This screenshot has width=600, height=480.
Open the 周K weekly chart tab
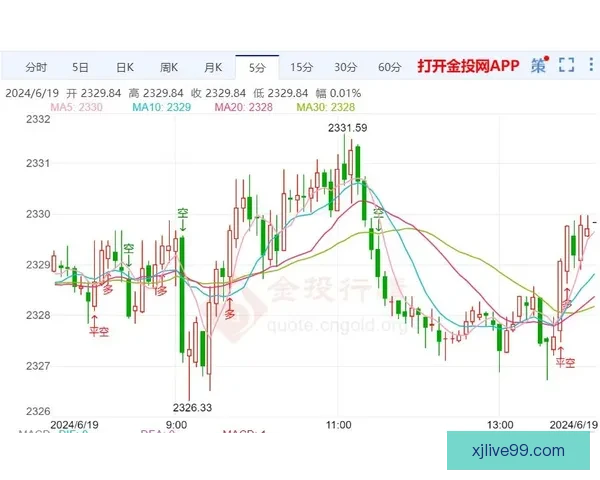click(168, 67)
